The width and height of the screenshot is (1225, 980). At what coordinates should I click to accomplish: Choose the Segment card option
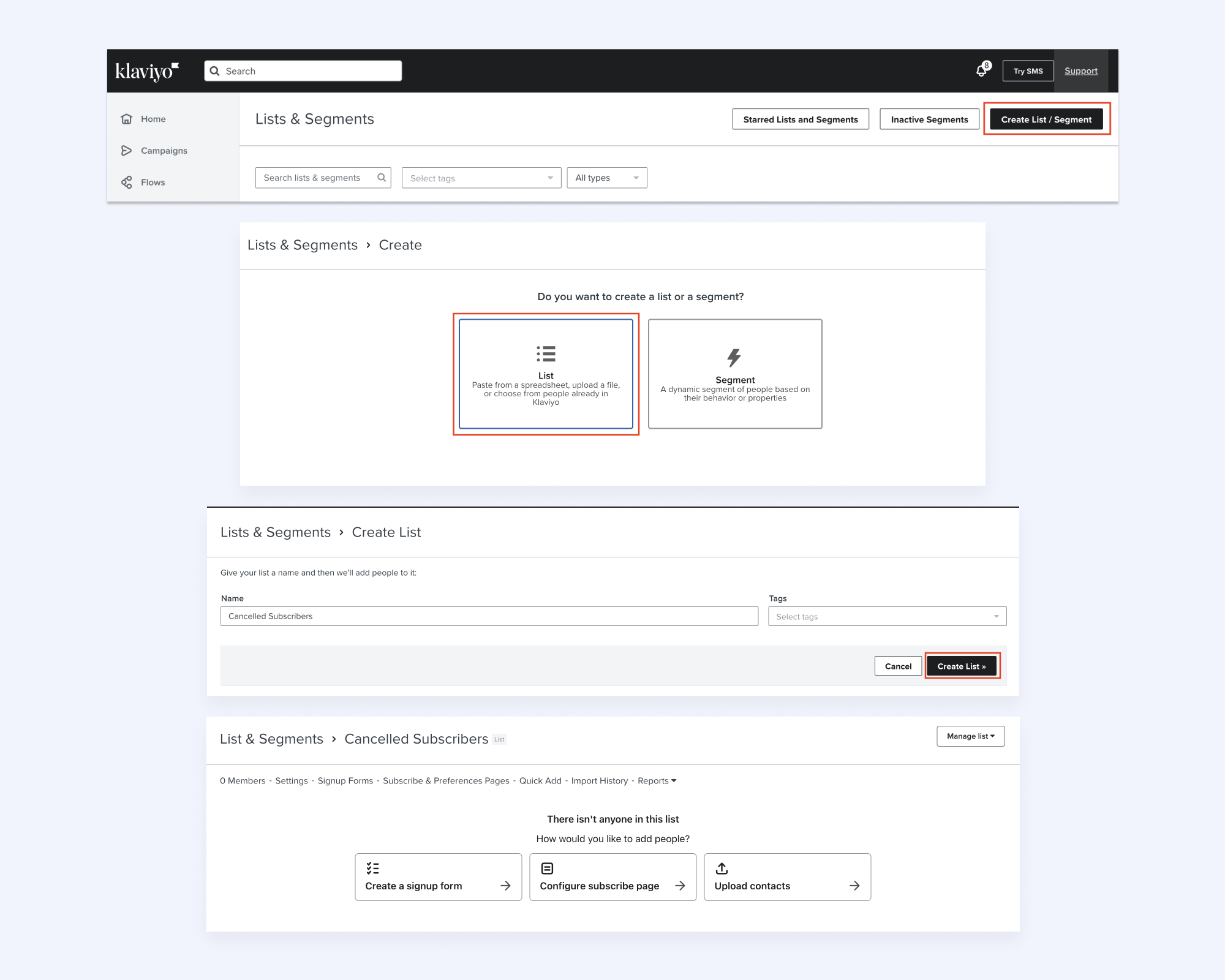(735, 374)
